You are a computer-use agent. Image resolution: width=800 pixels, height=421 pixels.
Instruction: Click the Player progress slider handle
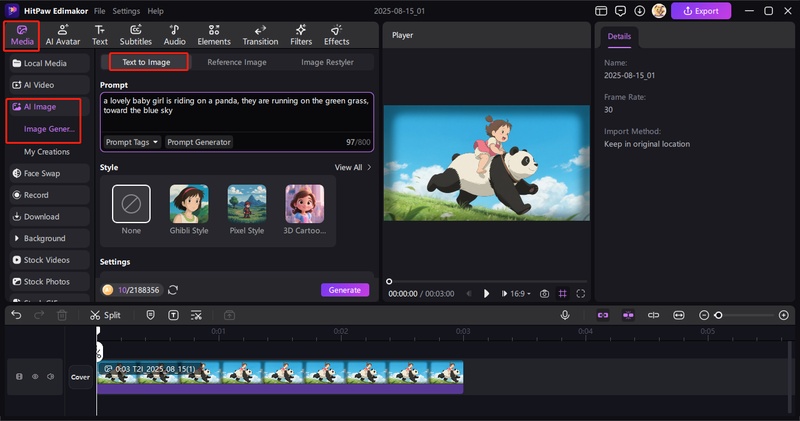pyautogui.click(x=389, y=281)
